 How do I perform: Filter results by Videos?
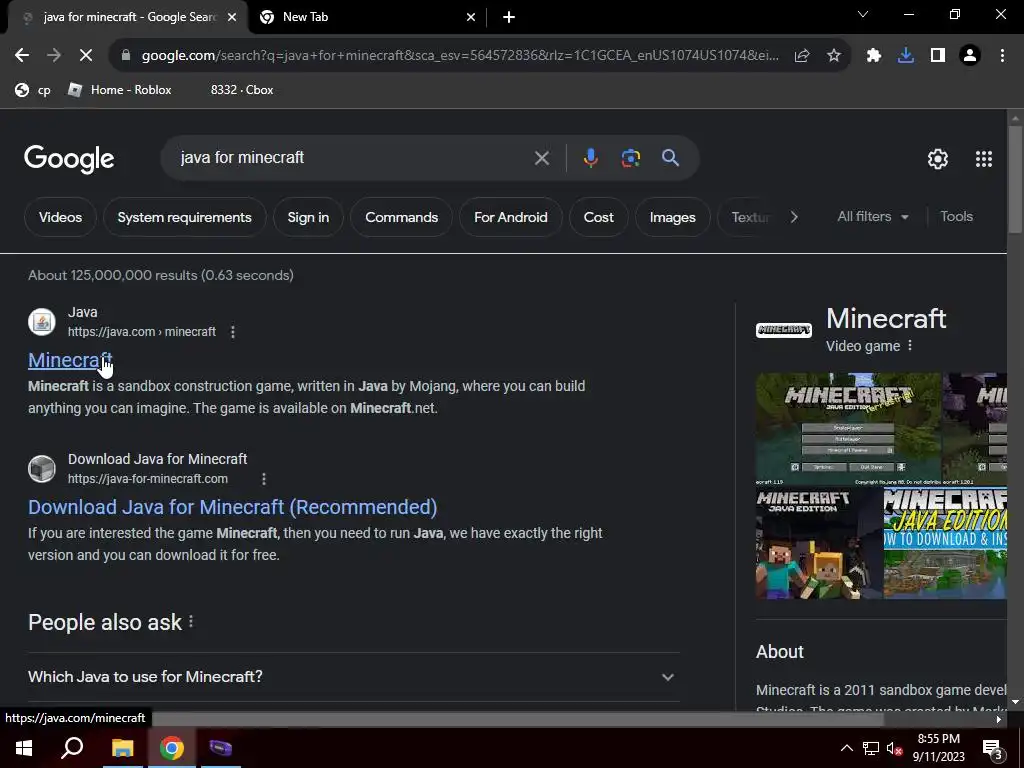[x=60, y=217]
